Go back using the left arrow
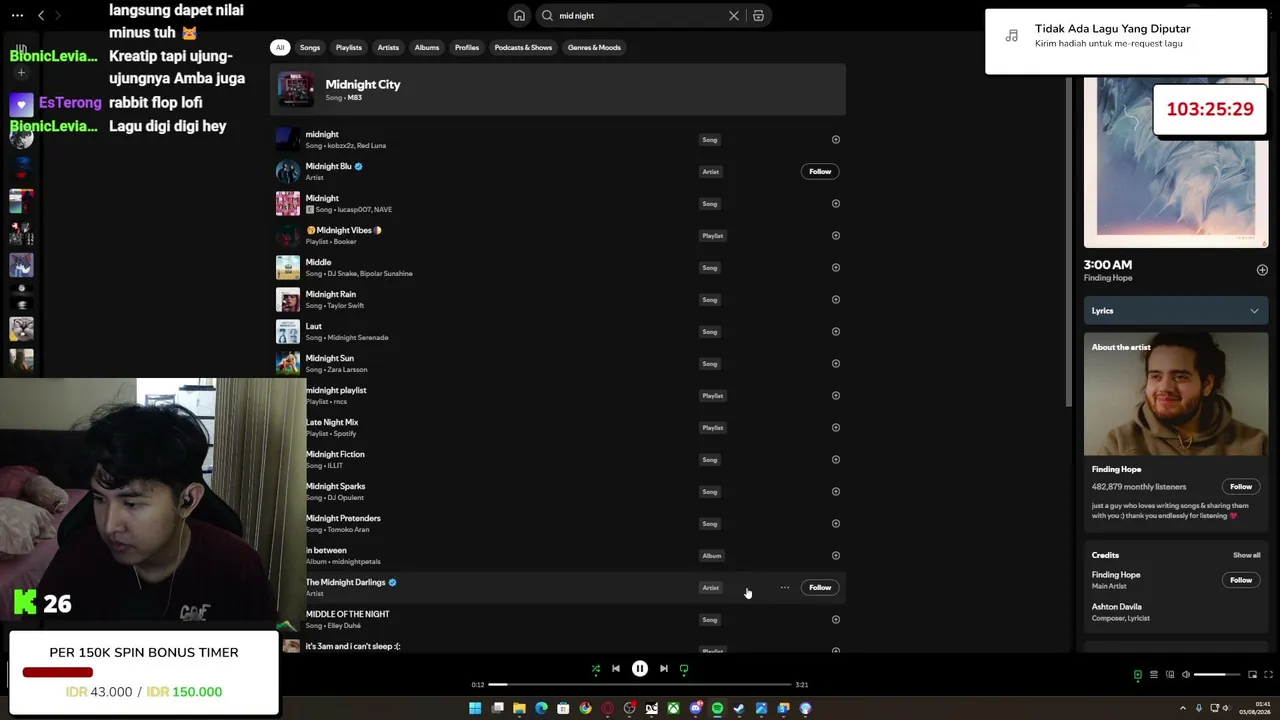The image size is (1280, 720). (x=41, y=15)
